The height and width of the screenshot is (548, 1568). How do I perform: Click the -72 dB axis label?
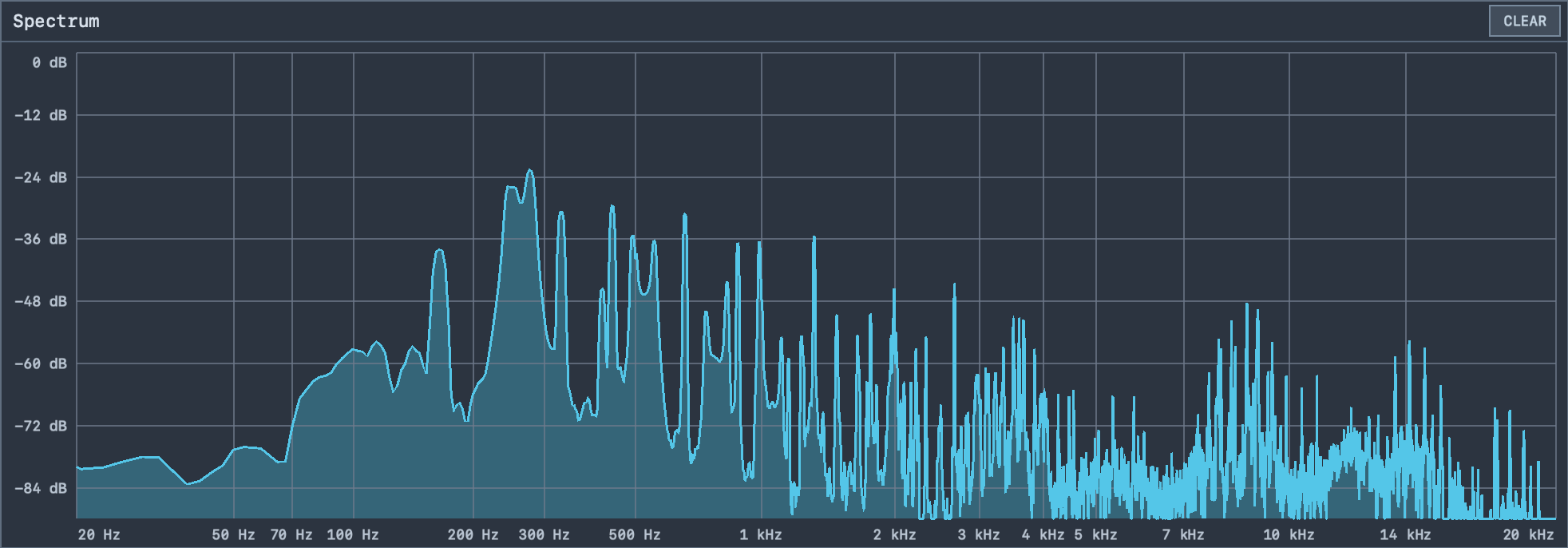point(41,426)
